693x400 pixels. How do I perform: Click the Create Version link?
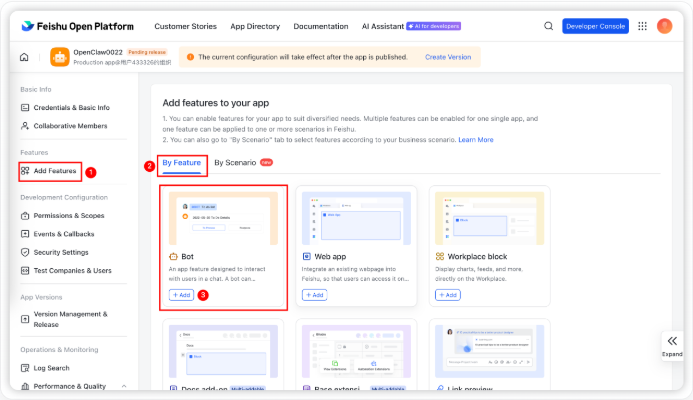coord(448,57)
